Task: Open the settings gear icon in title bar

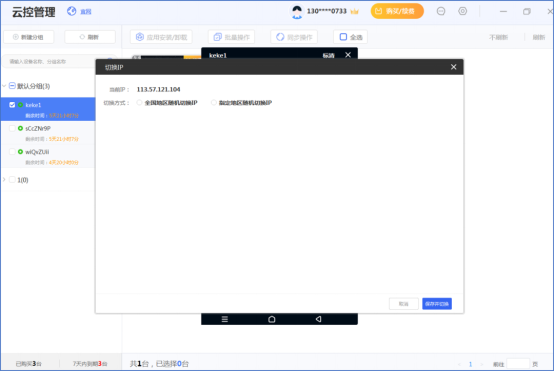Action: click(x=462, y=11)
